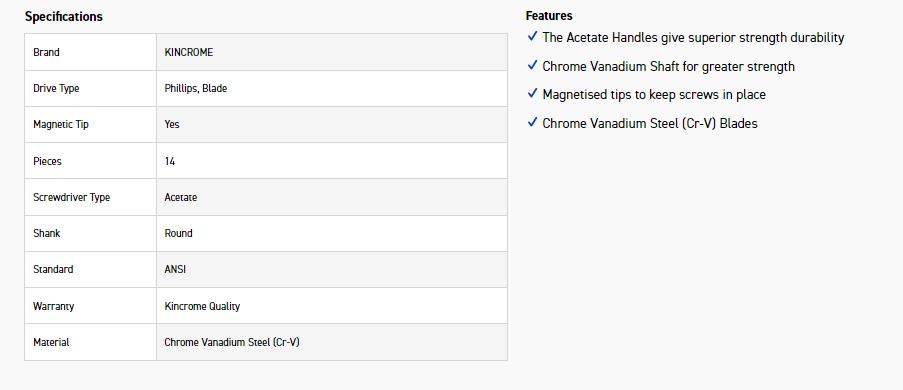Click the checkmark beside Magnetised tips feature
The height and width of the screenshot is (390, 903).
coord(532,94)
